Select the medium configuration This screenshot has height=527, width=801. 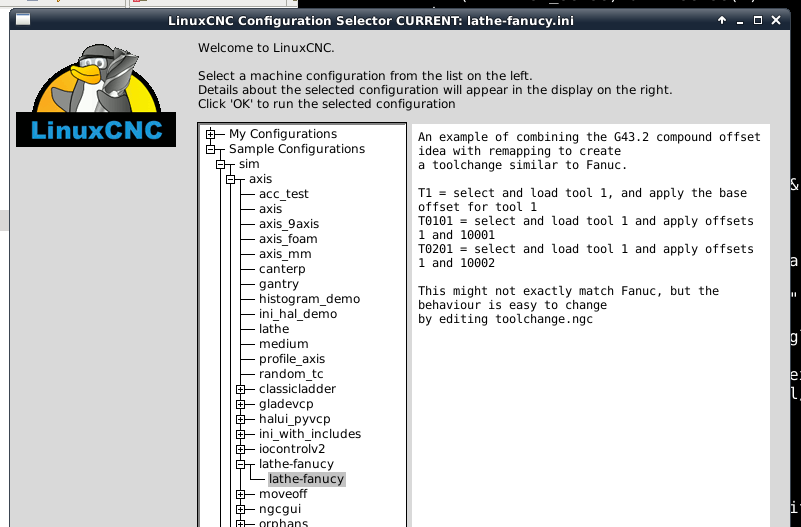284,344
